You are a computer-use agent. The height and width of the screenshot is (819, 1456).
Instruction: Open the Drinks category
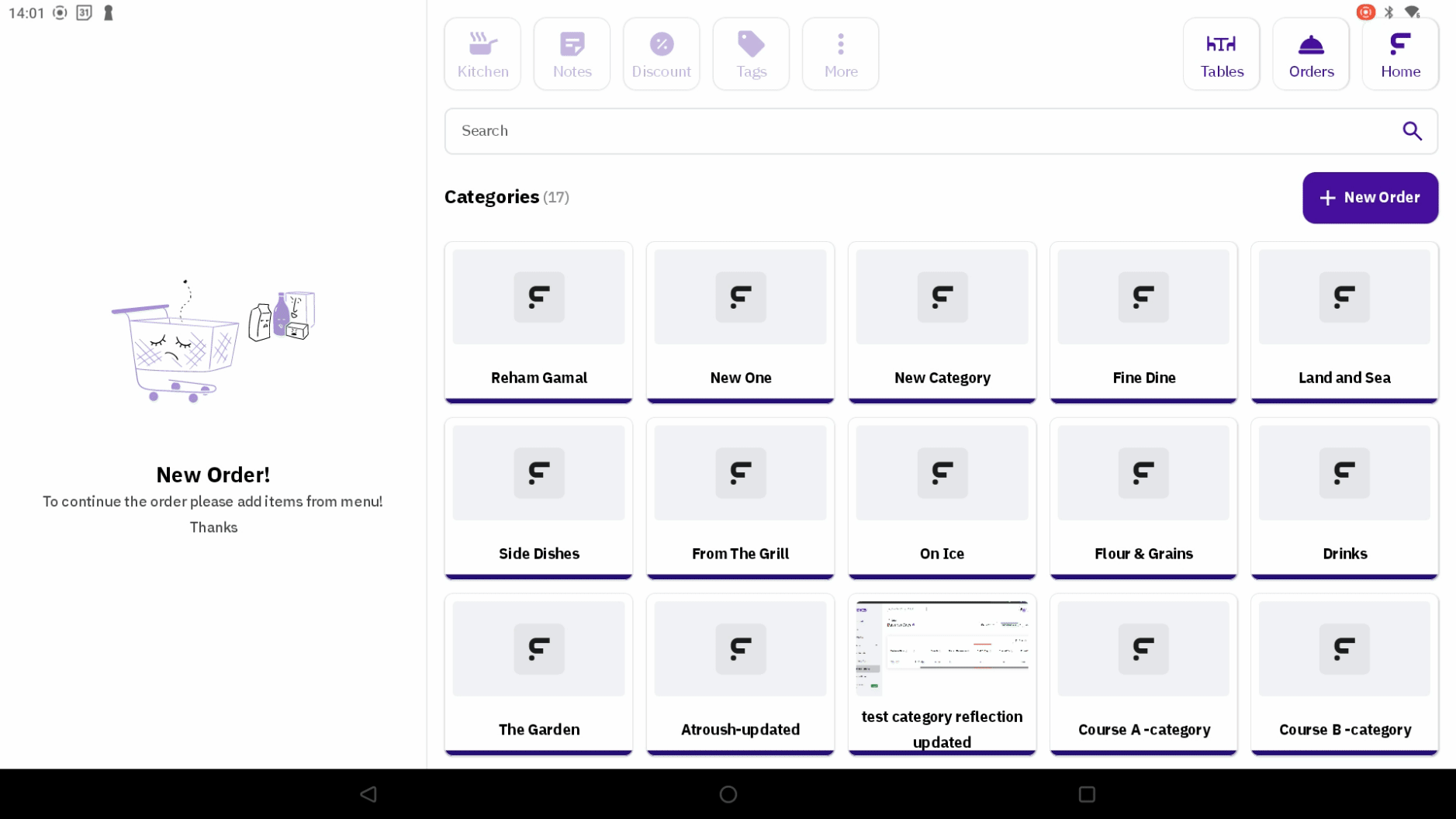tap(1344, 498)
